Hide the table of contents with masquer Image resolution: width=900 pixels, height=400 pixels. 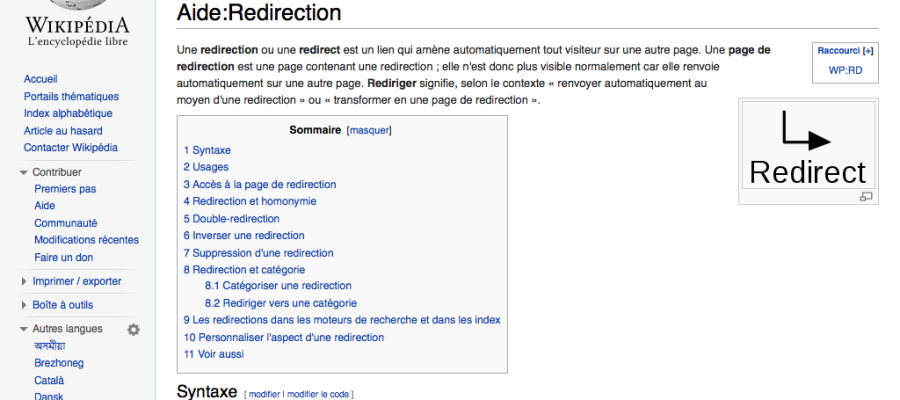(369, 130)
